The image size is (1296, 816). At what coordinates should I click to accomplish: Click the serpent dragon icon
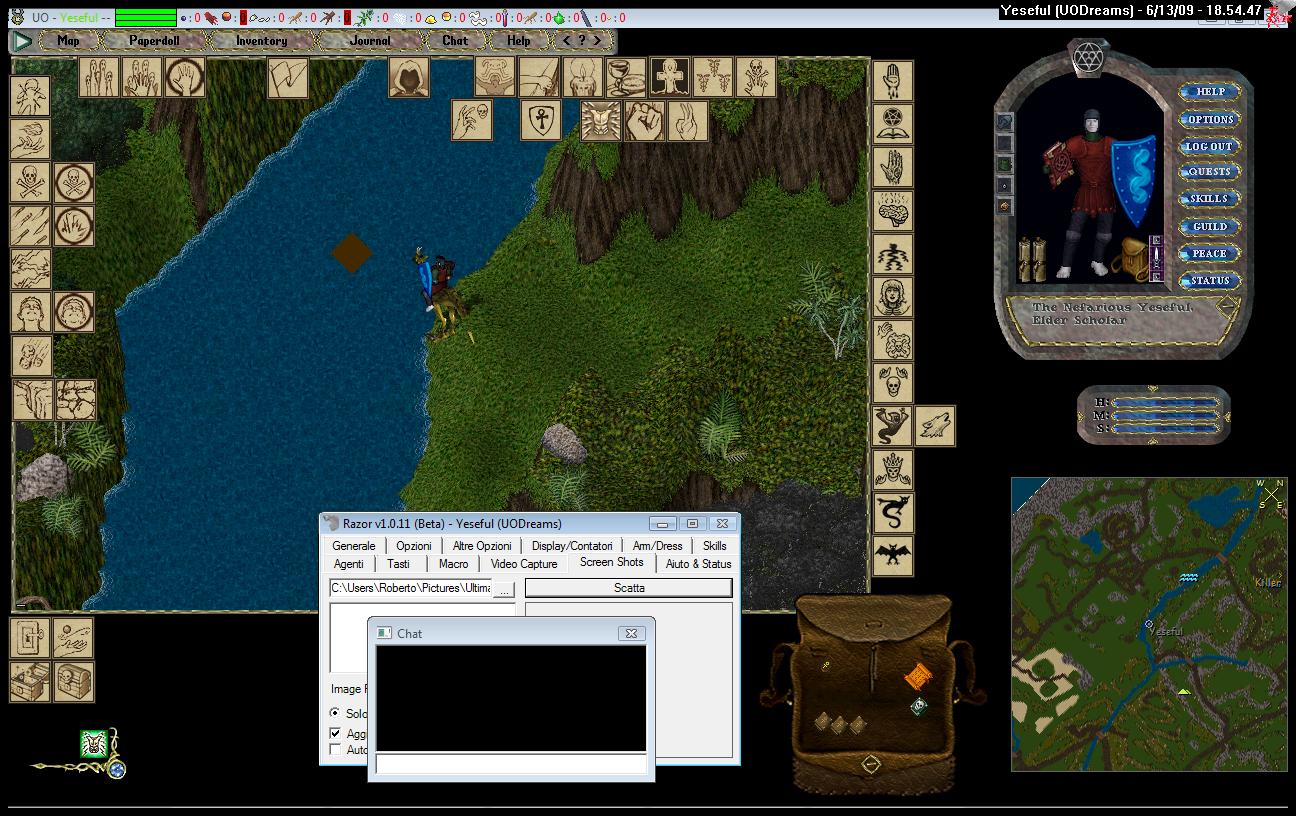coord(892,513)
